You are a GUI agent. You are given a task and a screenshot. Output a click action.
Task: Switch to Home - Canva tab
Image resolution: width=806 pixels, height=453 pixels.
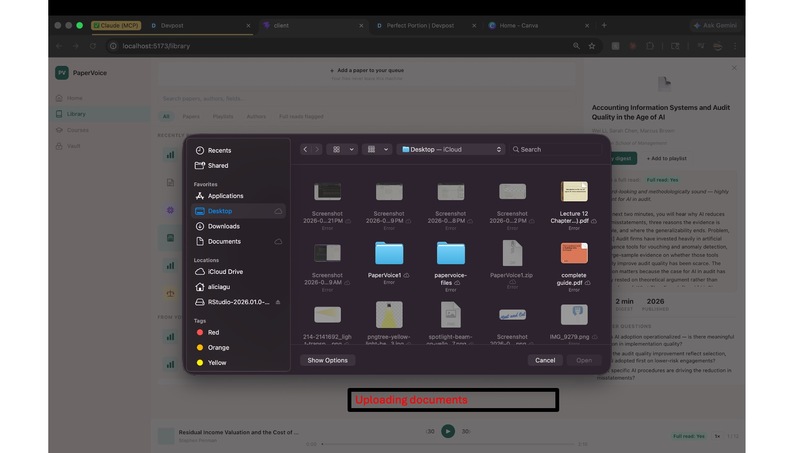pos(539,25)
